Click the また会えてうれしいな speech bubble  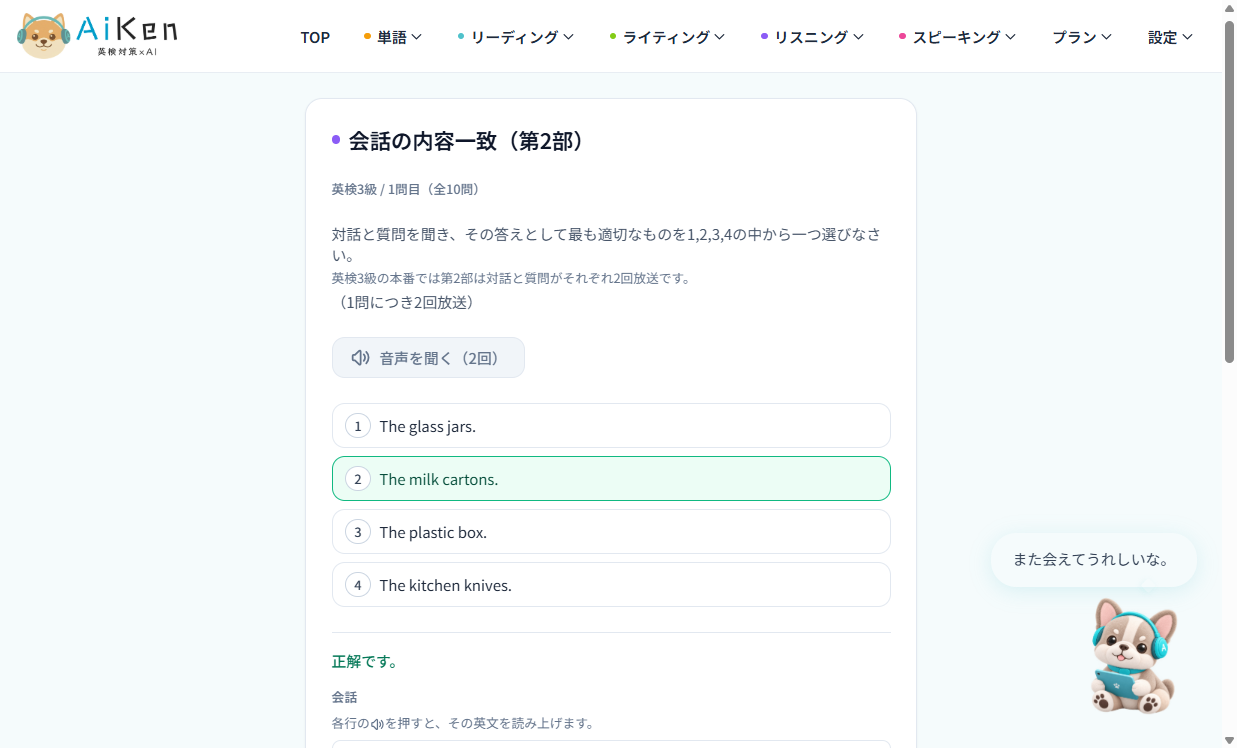click(1093, 560)
